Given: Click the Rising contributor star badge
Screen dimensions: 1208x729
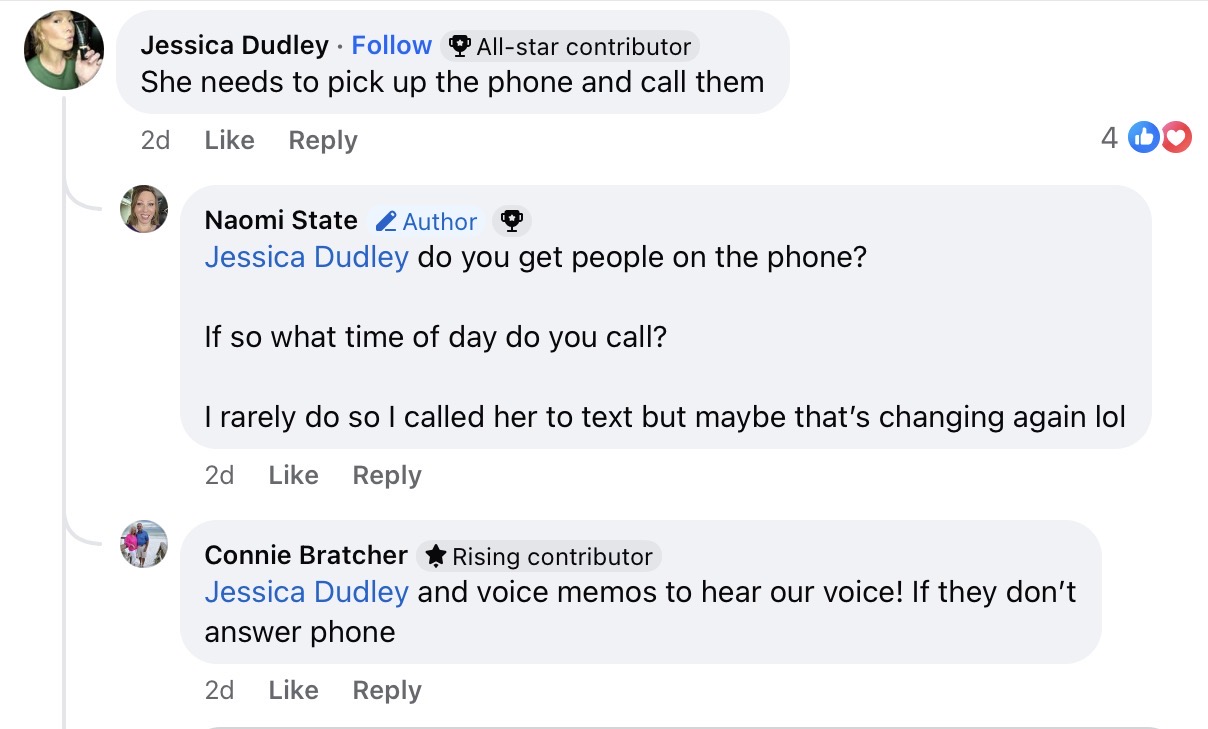Looking at the screenshot, I should 435,556.
